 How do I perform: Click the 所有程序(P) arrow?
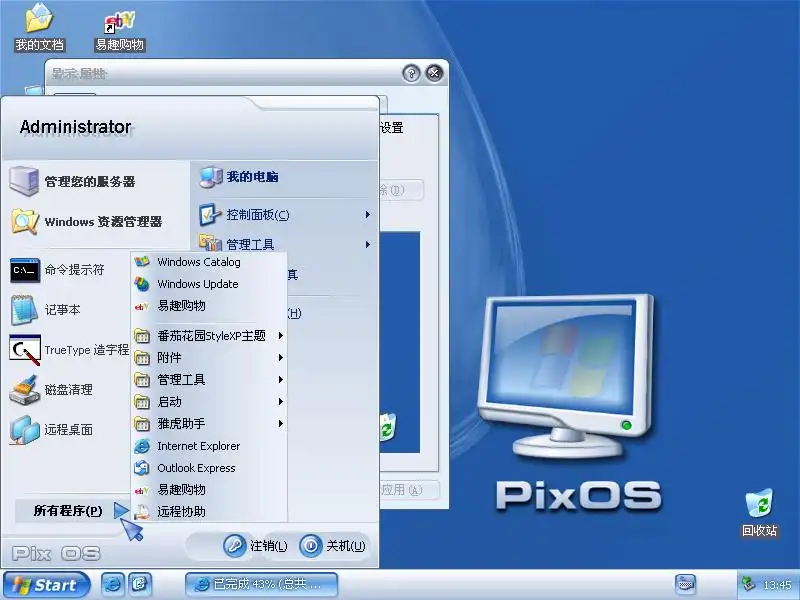pos(121,510)
